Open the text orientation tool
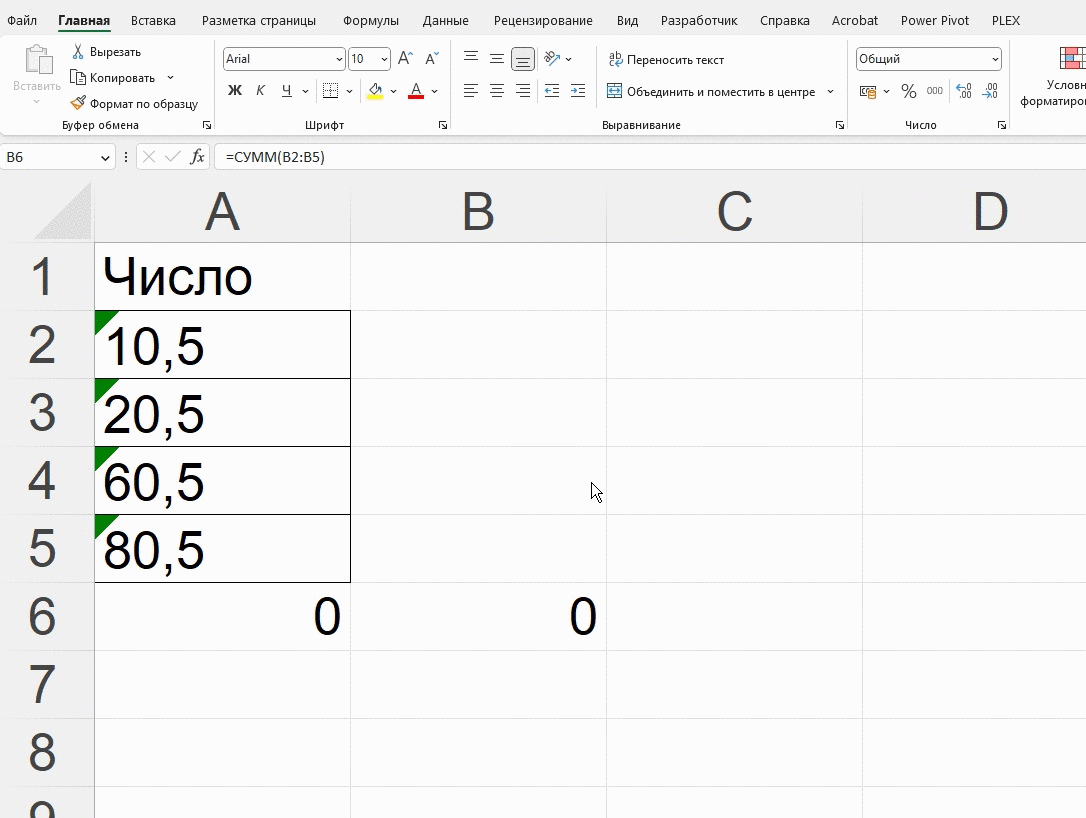 tap(551, 59)
